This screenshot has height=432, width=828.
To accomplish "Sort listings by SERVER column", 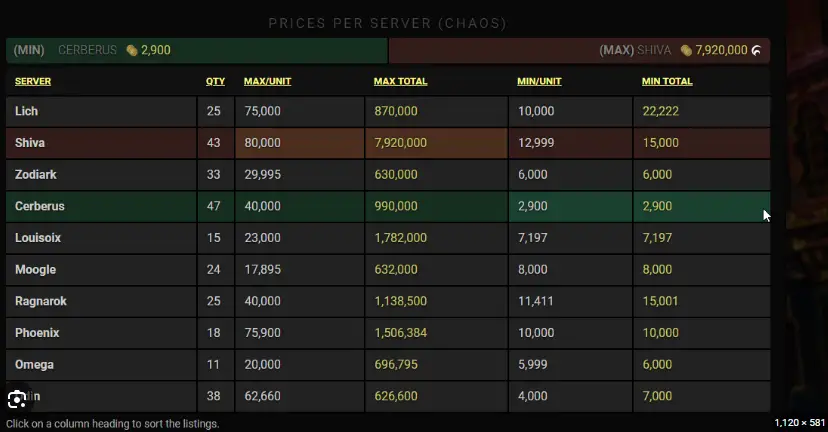I will (33, 81).
